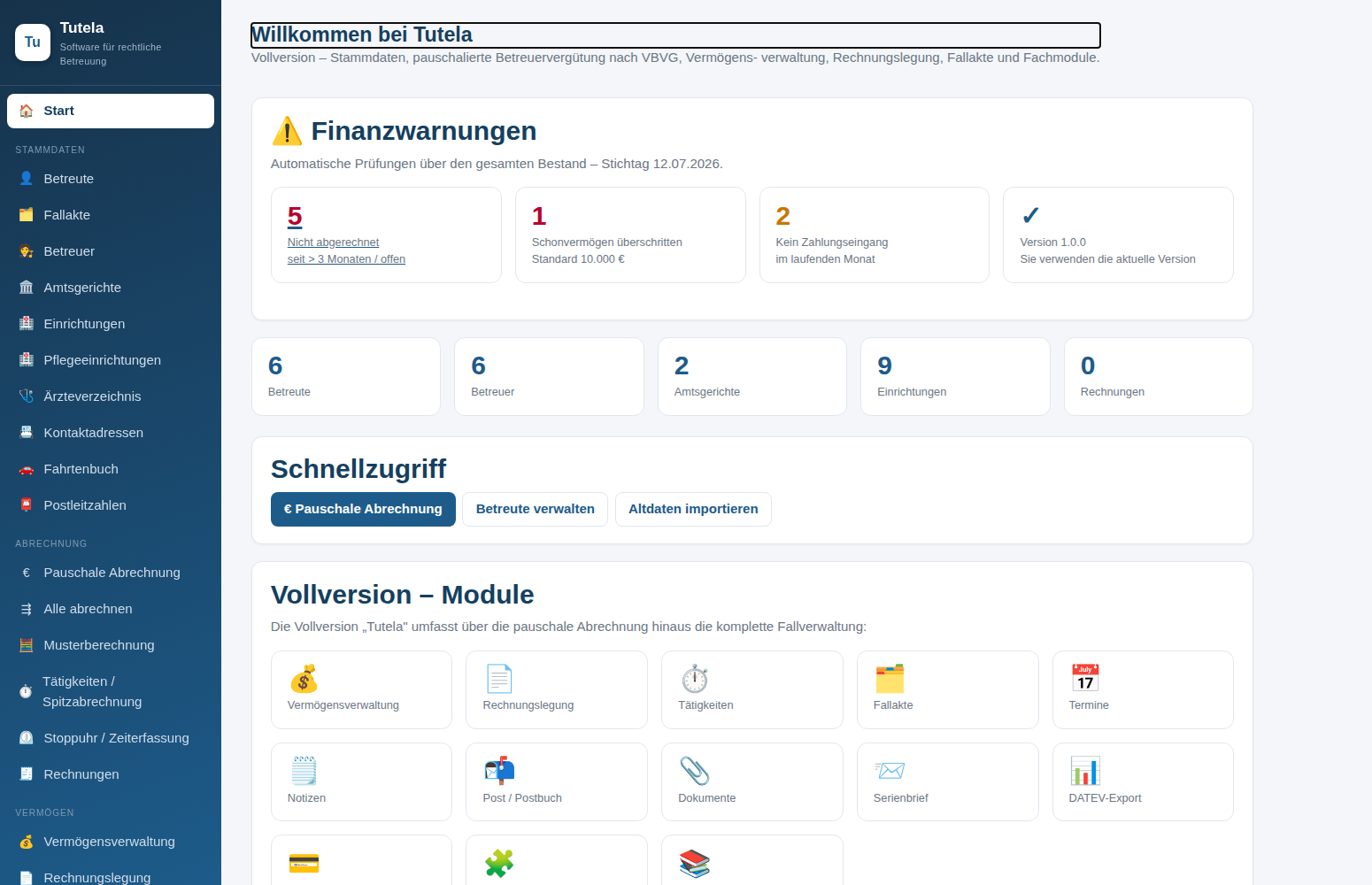The height and width of the screenshot is (885, 1372).
Task: Click the 6 Betreuer statistic tile
Action: tap(549, 376)
